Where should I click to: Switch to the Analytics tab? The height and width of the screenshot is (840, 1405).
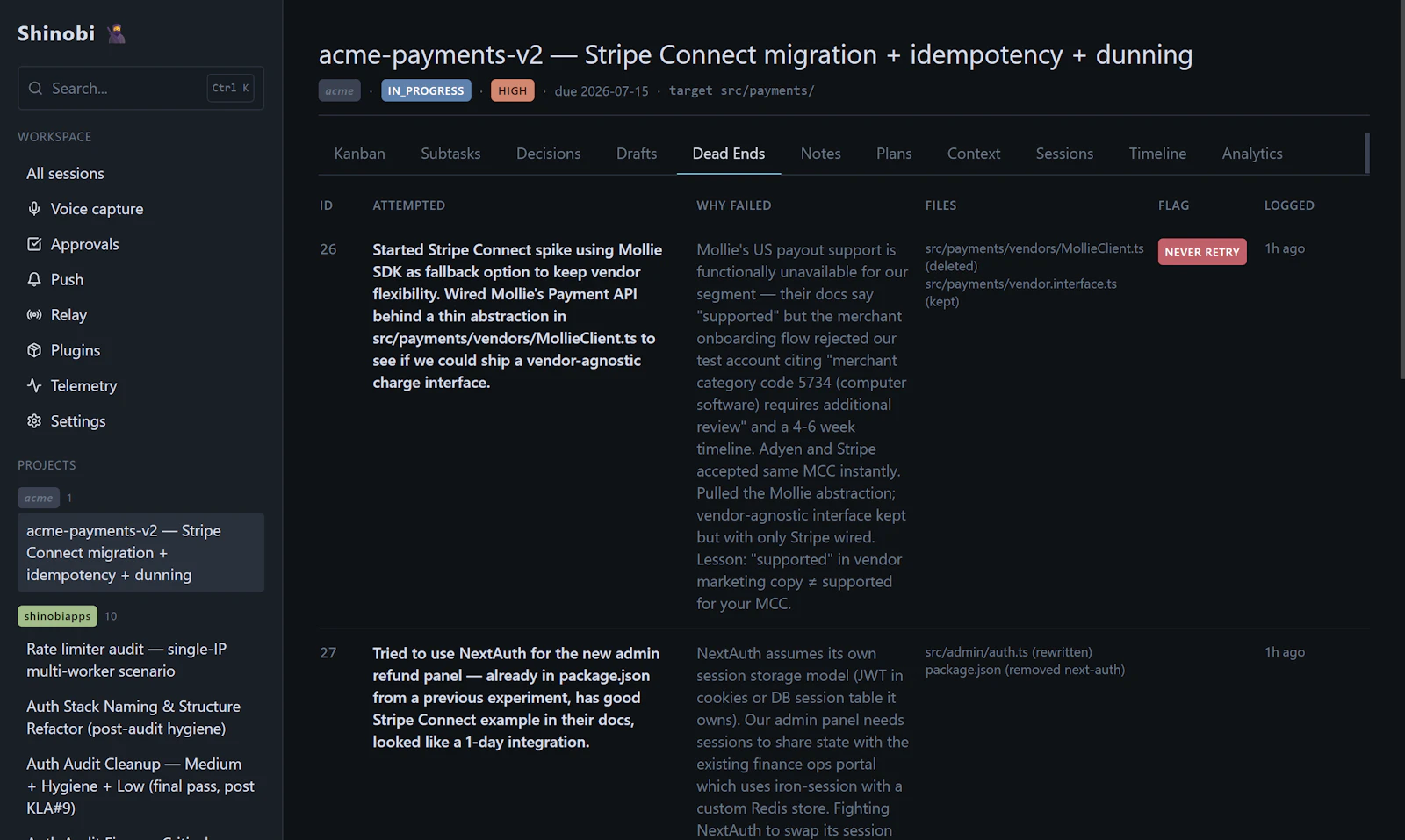[1252, 154]
